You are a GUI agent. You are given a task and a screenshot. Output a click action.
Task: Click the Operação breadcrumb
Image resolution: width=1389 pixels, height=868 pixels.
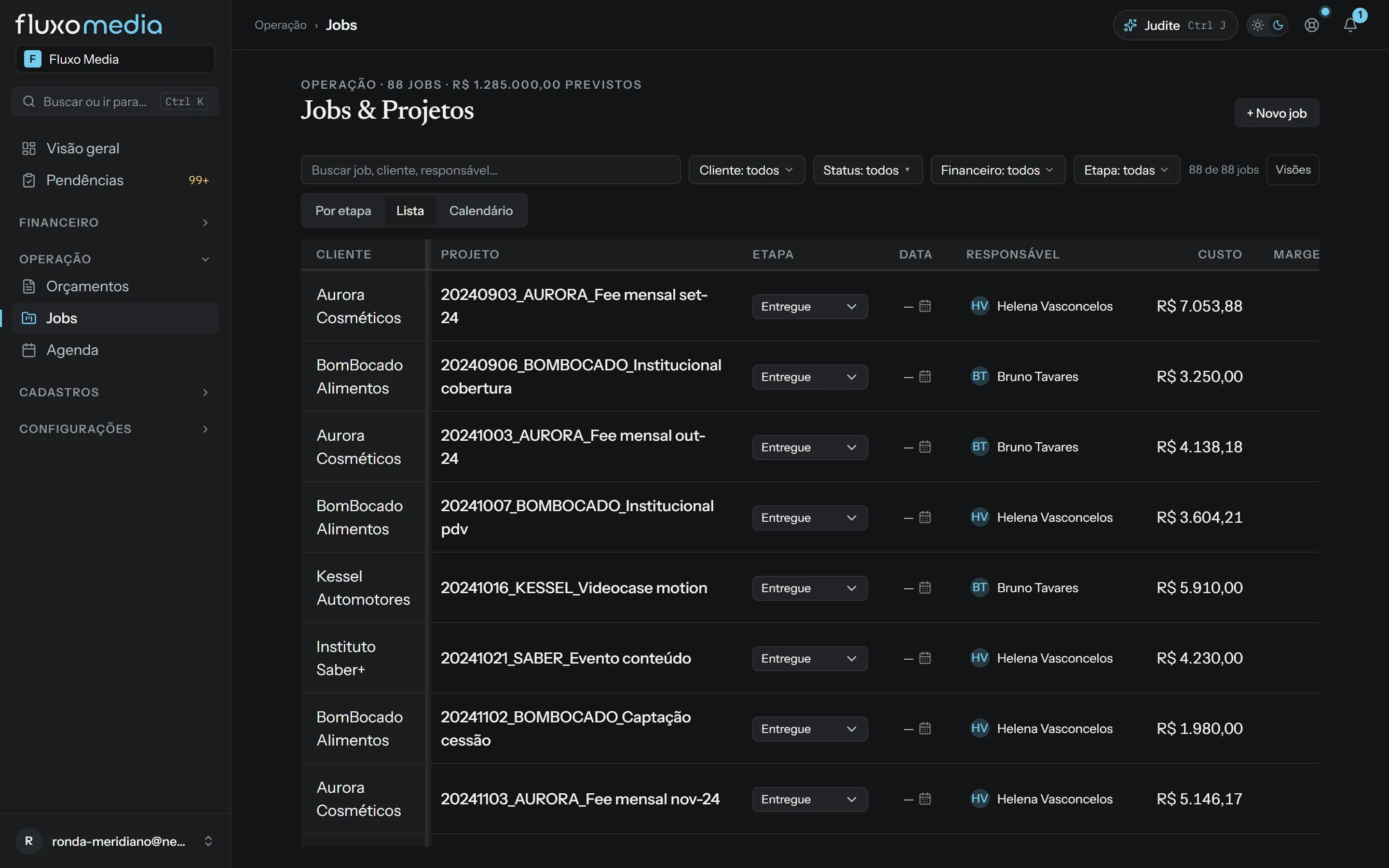tap(281, 25)
